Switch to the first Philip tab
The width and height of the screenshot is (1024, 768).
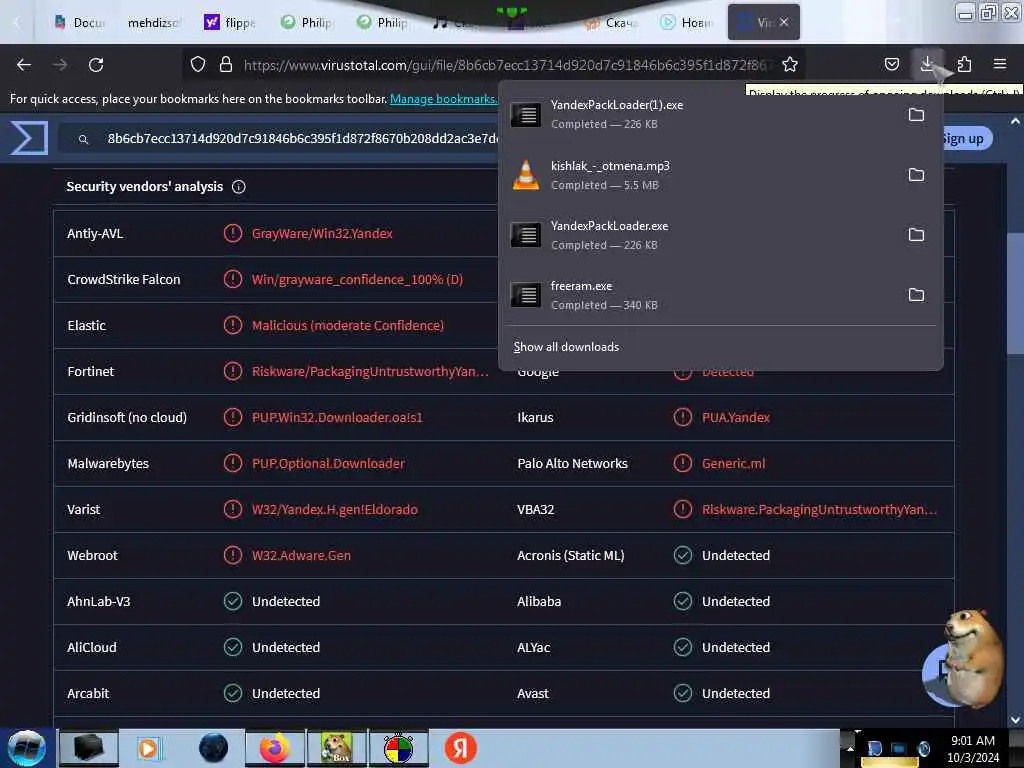pyautogui.click(x=306, y=23)
